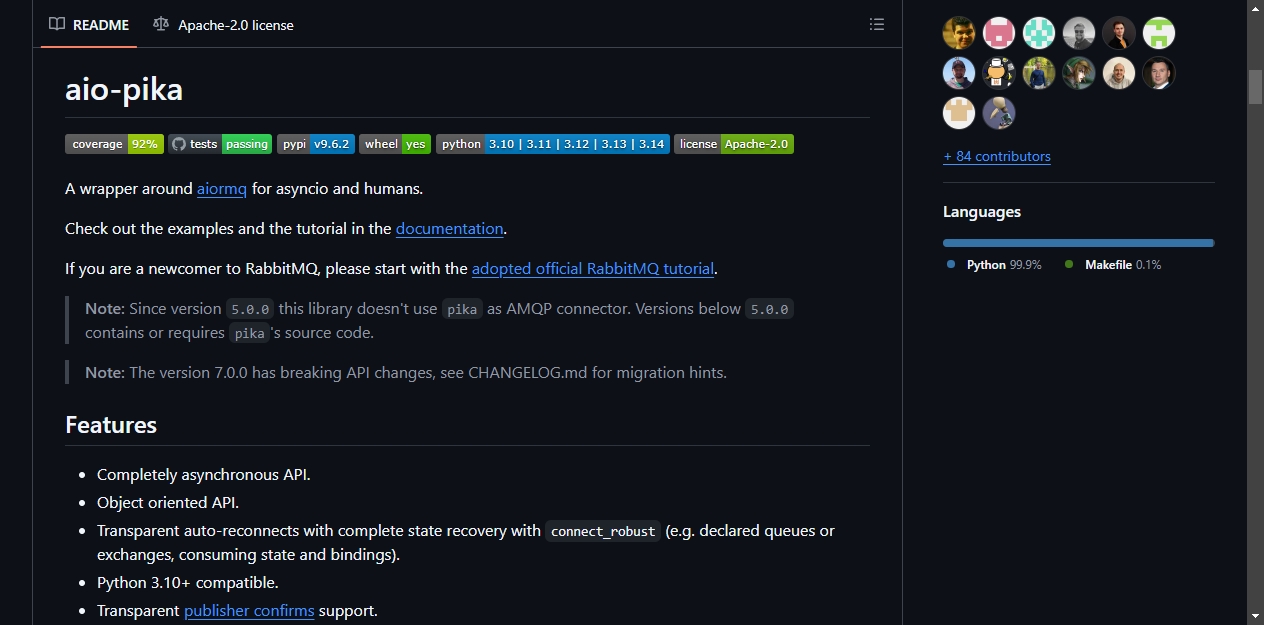The image size is (1264, 625).
Task: Click 'A wrapper around' description text
Action: click(129, 188)
